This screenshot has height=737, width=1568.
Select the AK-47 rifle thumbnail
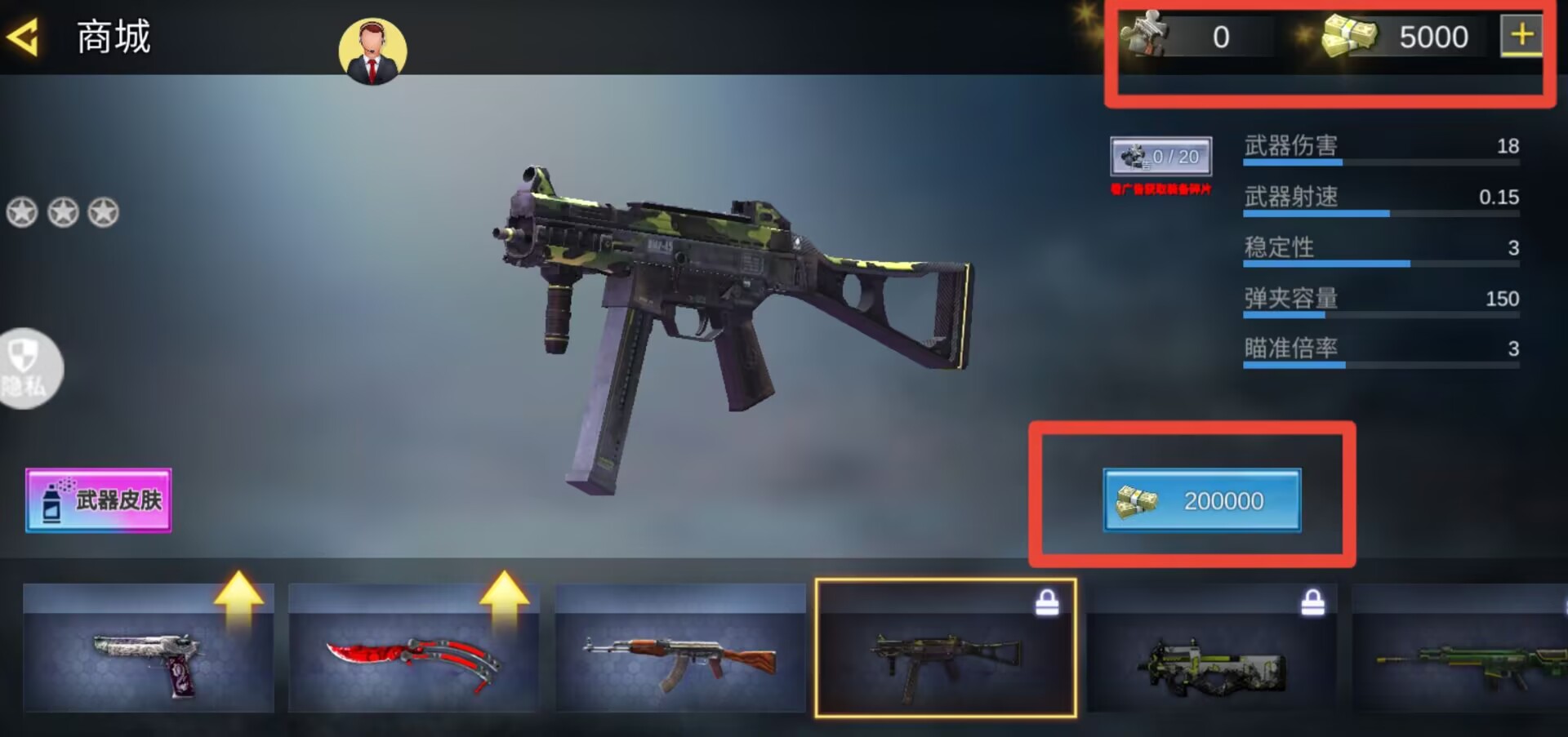tap(680, 648)
